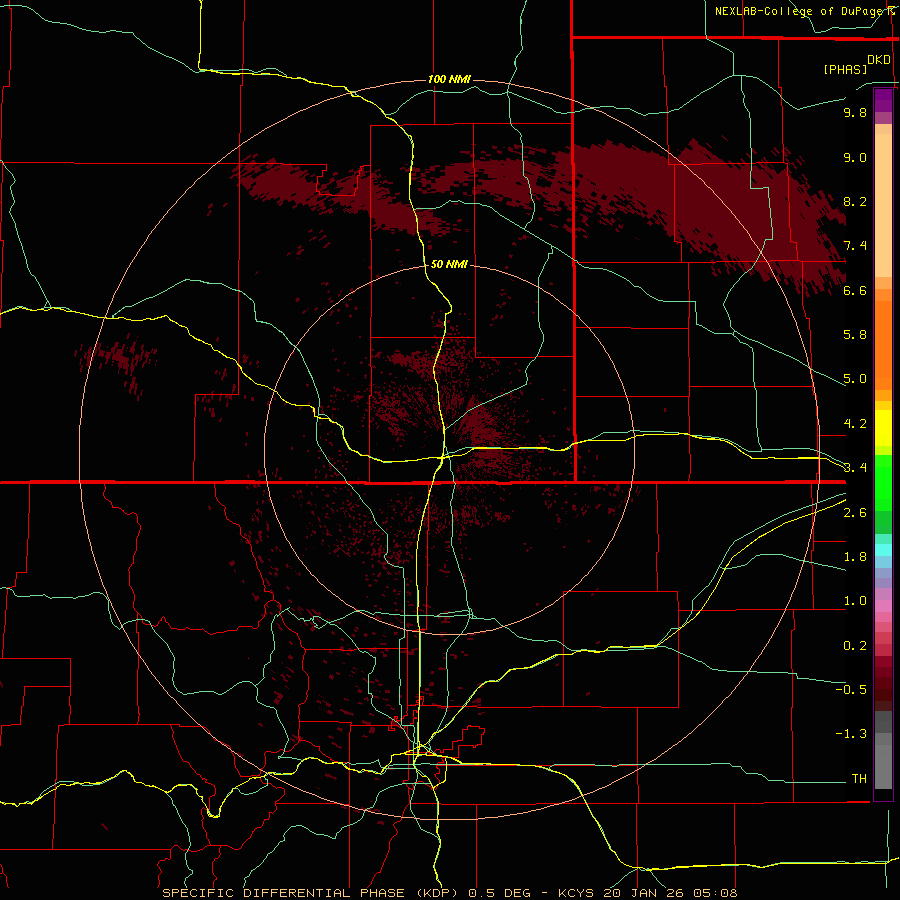Click the 3.4 value on color scale

coord(855,468)
